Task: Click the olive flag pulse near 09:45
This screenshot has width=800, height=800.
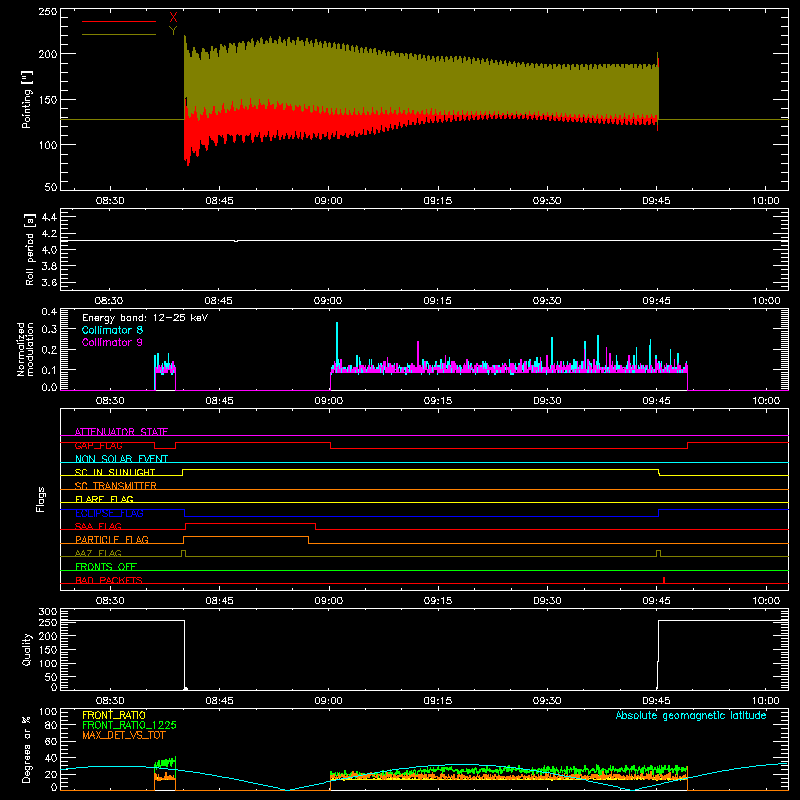Action: click(659, 554)
